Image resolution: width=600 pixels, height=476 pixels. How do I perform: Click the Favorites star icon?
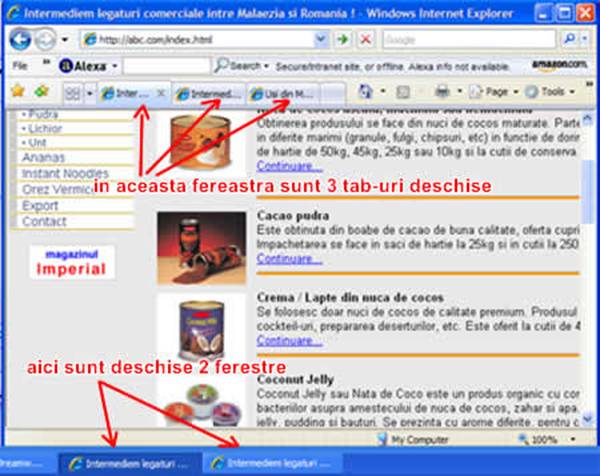pyautogui.click(x=17, y=91)
